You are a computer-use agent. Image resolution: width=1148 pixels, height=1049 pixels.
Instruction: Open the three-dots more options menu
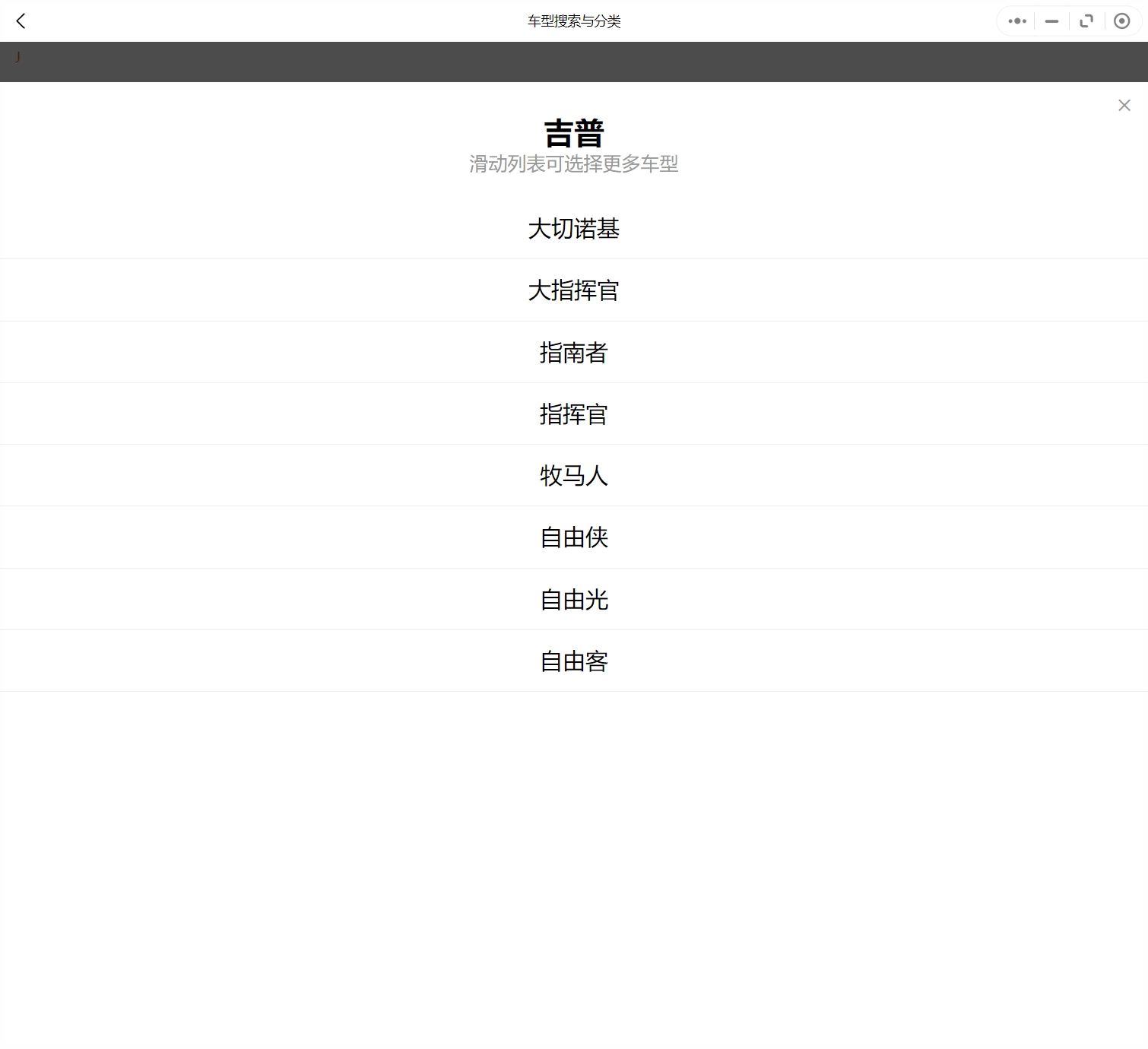tap(1016, 21)
